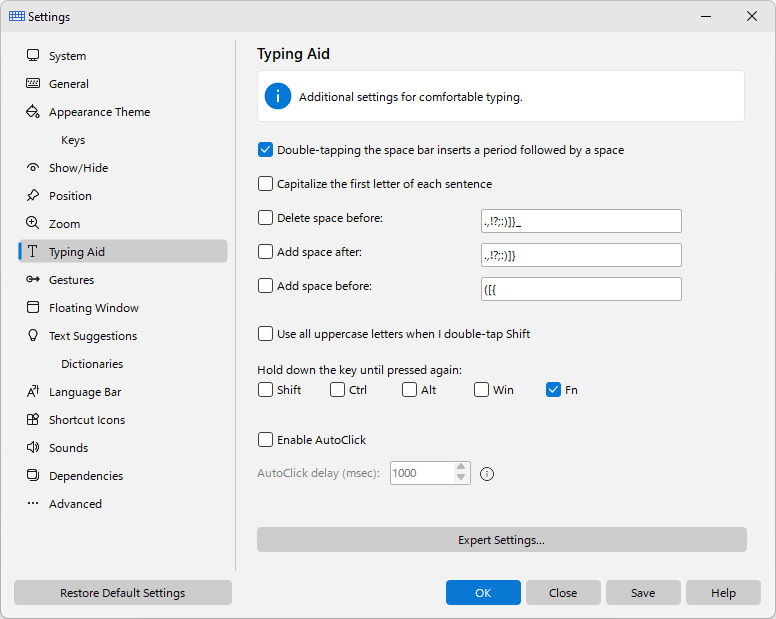Uncheck the Fn hold-down key checkbox
Viewport: 776px width, 619px height.
[x=553, y=390]
